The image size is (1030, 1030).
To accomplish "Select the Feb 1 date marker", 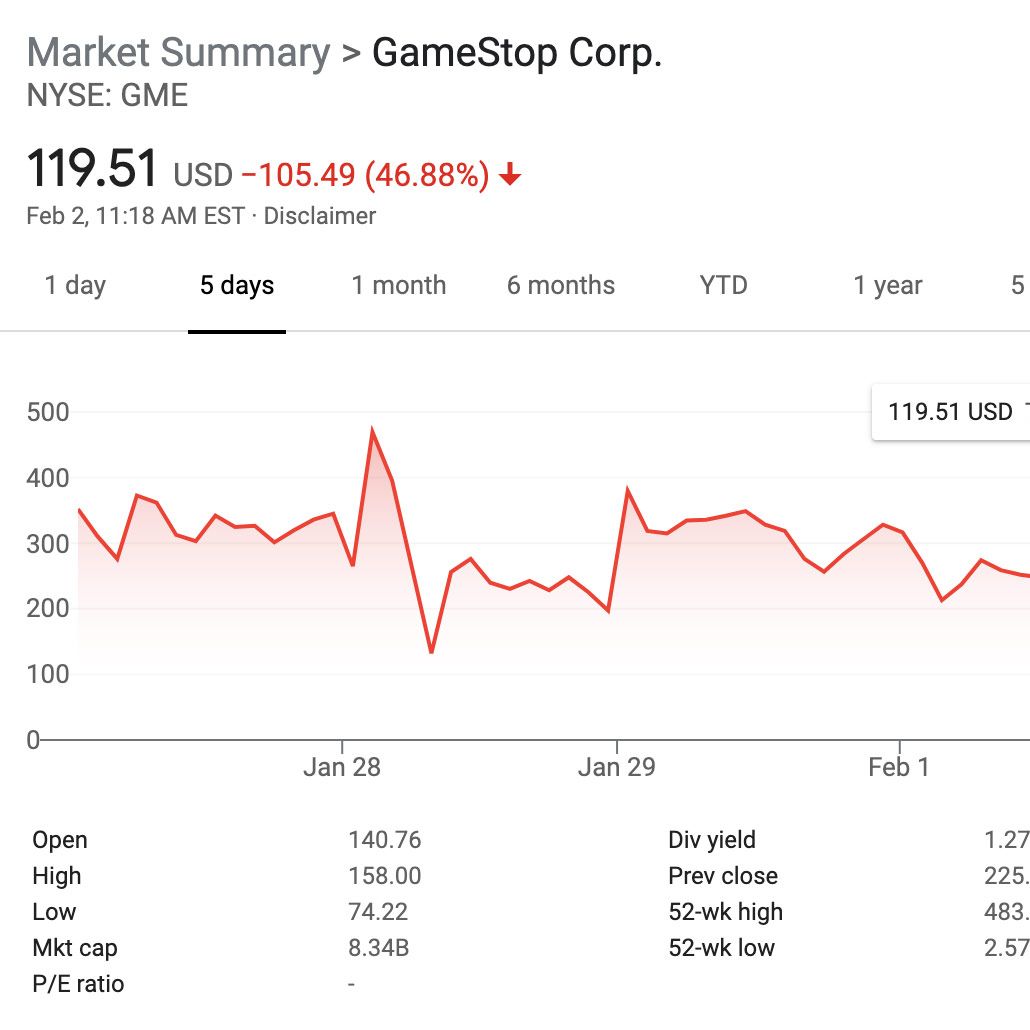I will [x=899, y=768].
